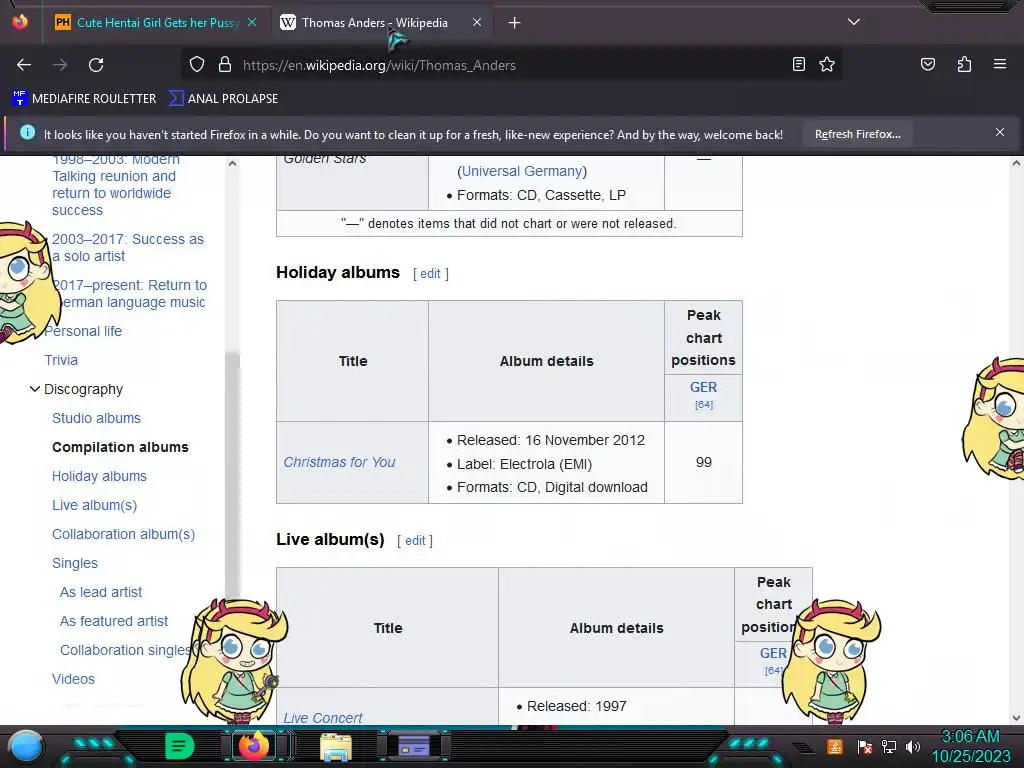Image resolution: width=1024 pixels, height=768 pixels.
Task: Open citation [64] in Holiday albums table
Action: coord(703,405)
